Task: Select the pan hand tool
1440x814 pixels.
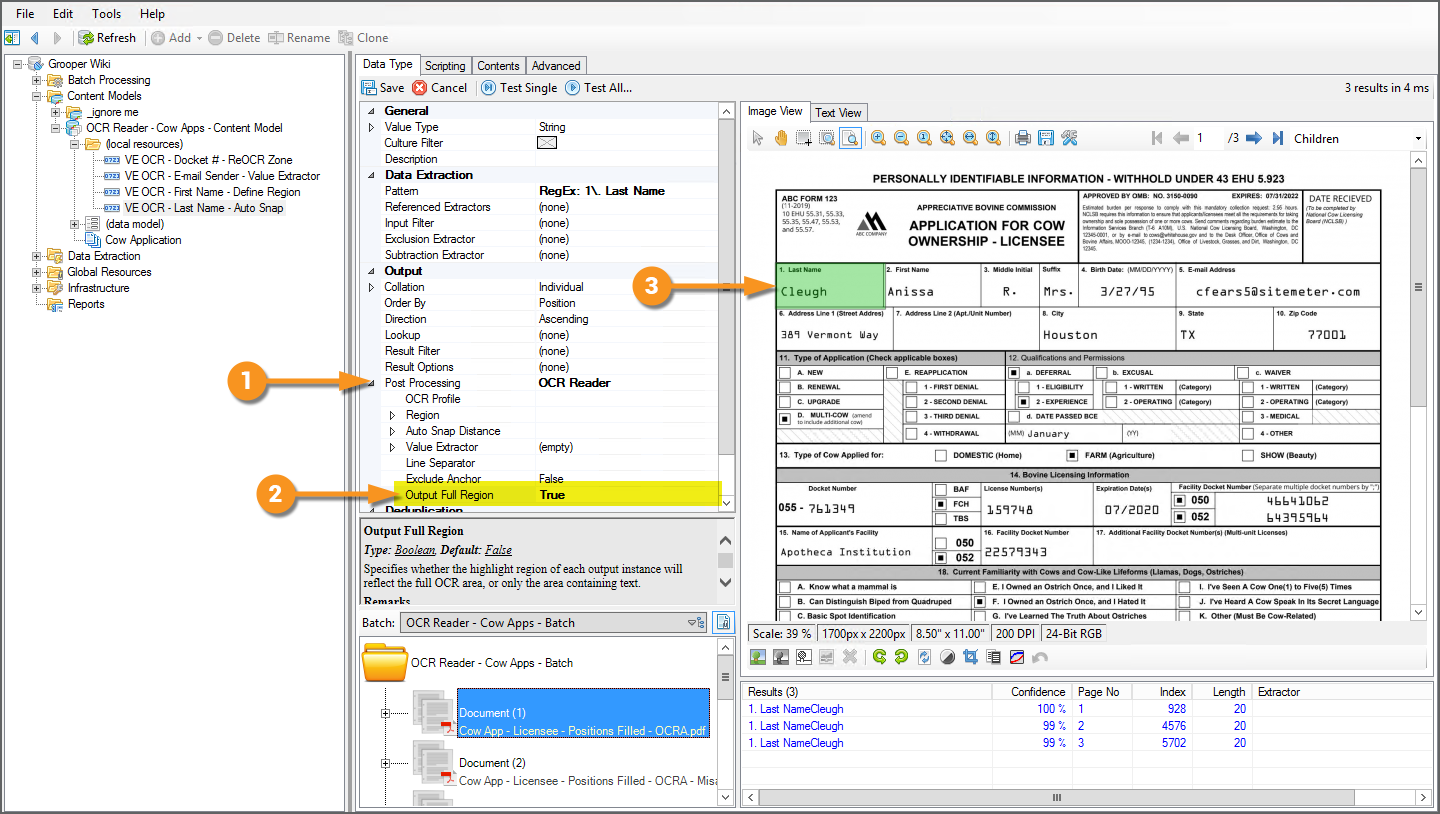Action: [780, 138]
